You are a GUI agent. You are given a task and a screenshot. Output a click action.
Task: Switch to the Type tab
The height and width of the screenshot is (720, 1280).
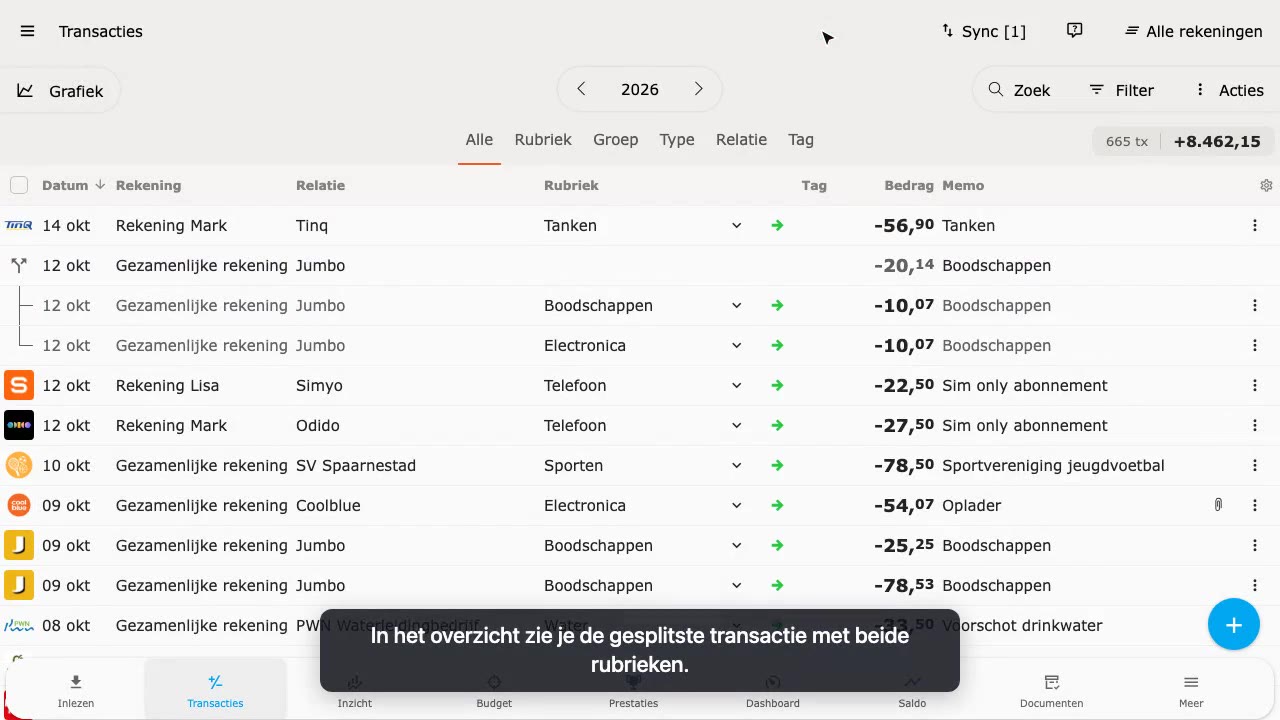677,140
